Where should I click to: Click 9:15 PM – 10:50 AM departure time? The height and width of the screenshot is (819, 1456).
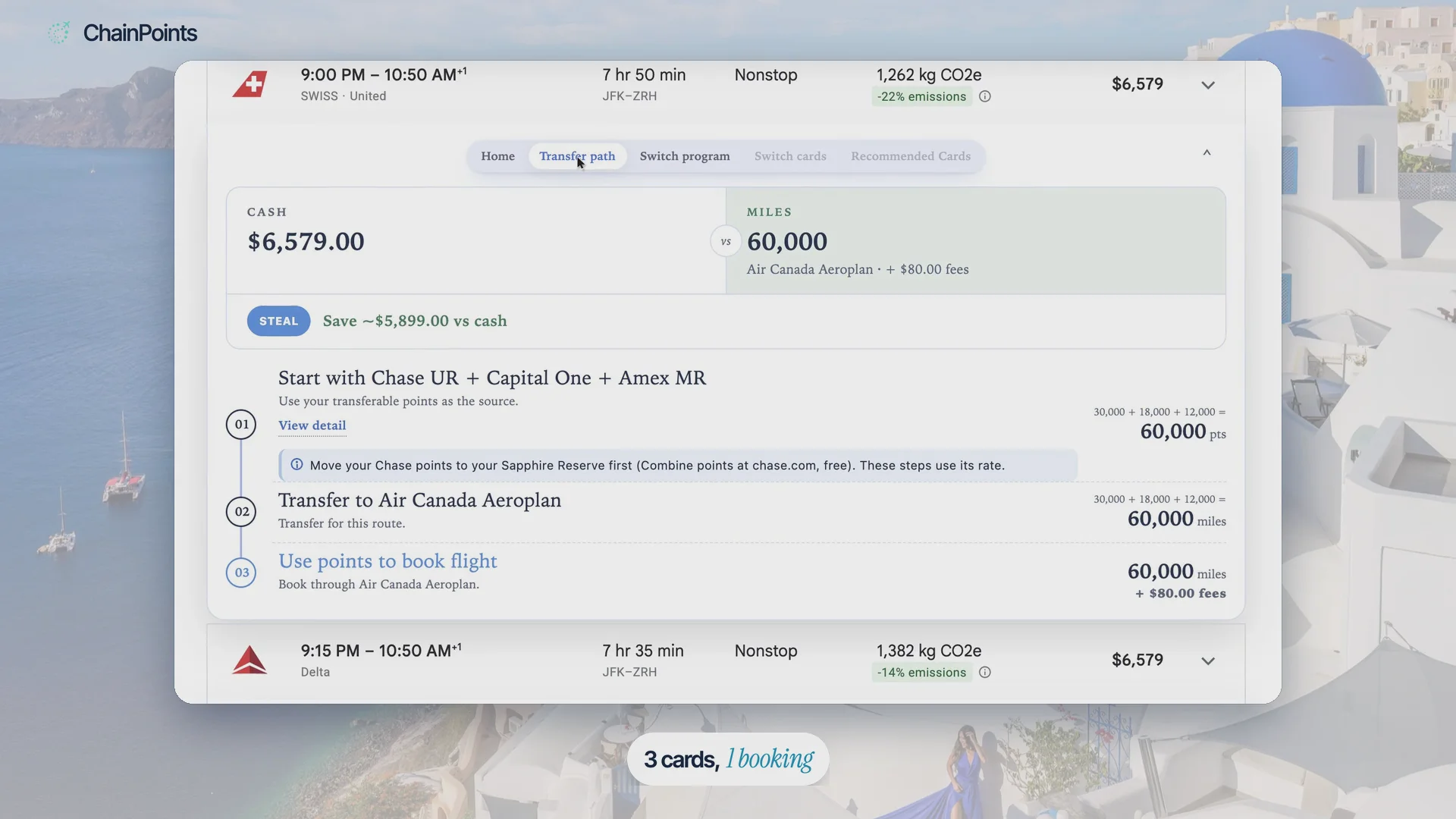(x=381, y=651)
